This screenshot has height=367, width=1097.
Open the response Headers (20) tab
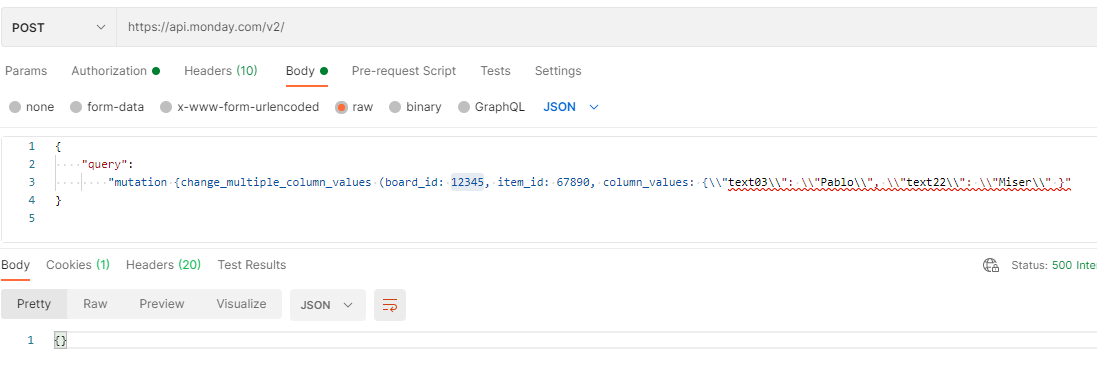[x=163, y=265]
